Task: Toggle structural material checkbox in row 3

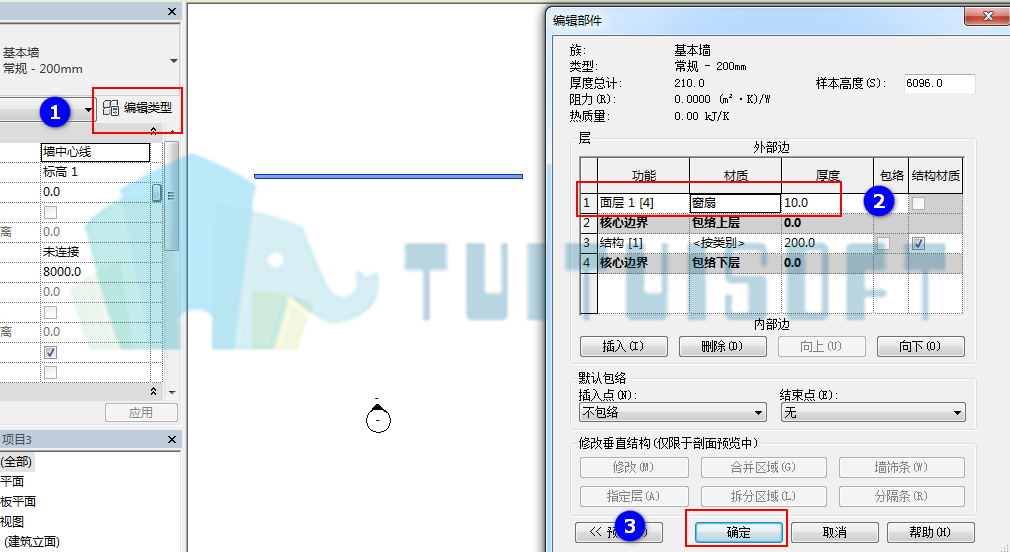Action: (919, 243)
